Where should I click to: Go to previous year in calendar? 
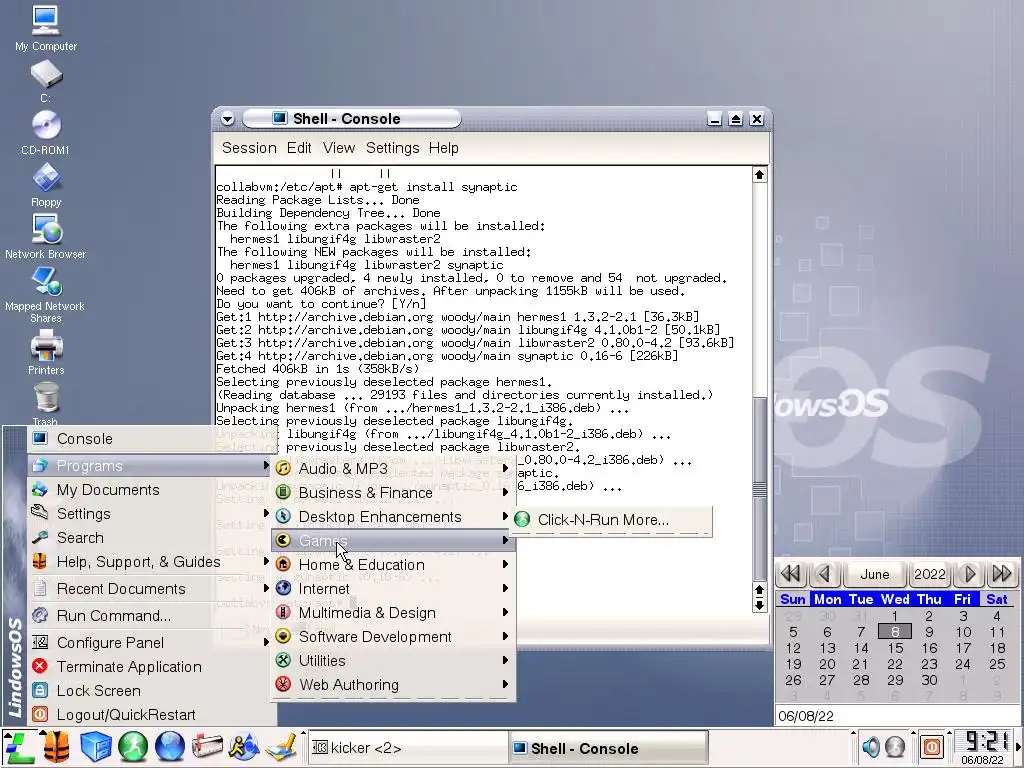point(791,574)
